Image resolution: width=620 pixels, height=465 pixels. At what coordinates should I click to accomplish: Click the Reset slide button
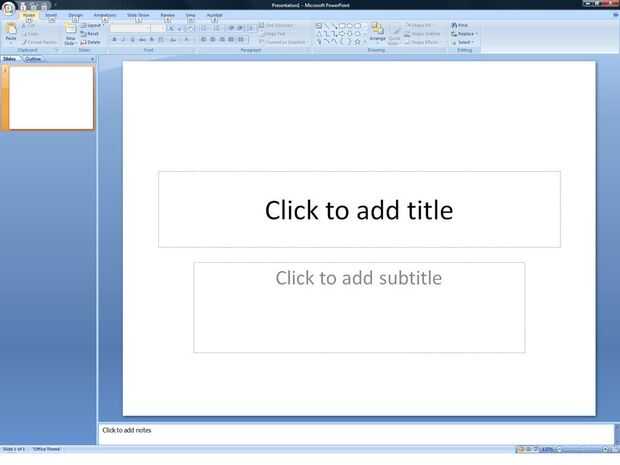click(90, 34)
